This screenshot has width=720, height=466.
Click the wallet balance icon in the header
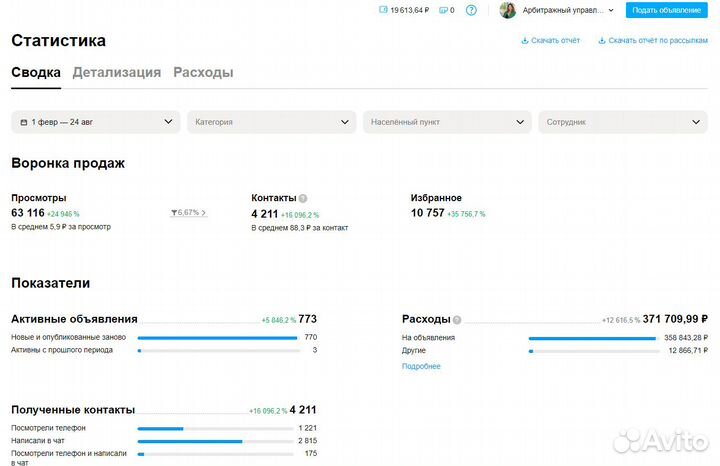[383, 10]
